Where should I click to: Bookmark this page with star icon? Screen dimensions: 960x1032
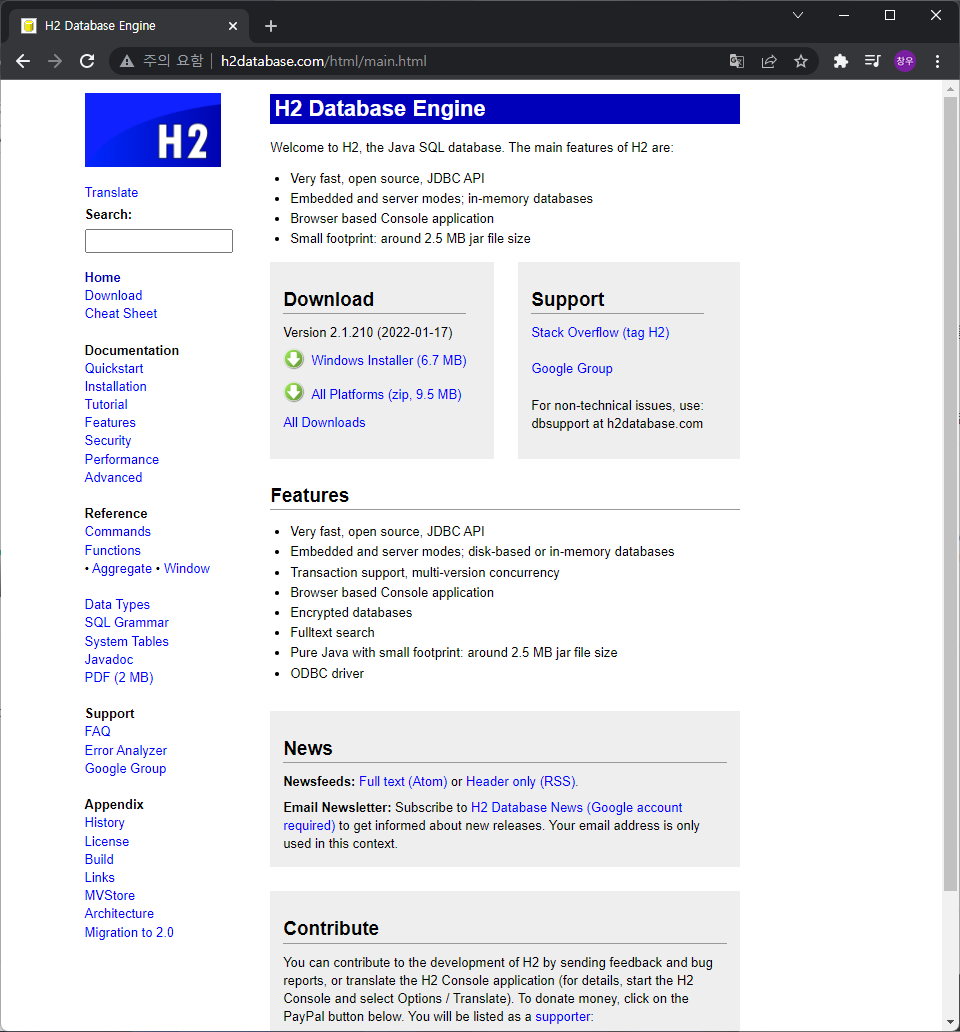[801, 61]
